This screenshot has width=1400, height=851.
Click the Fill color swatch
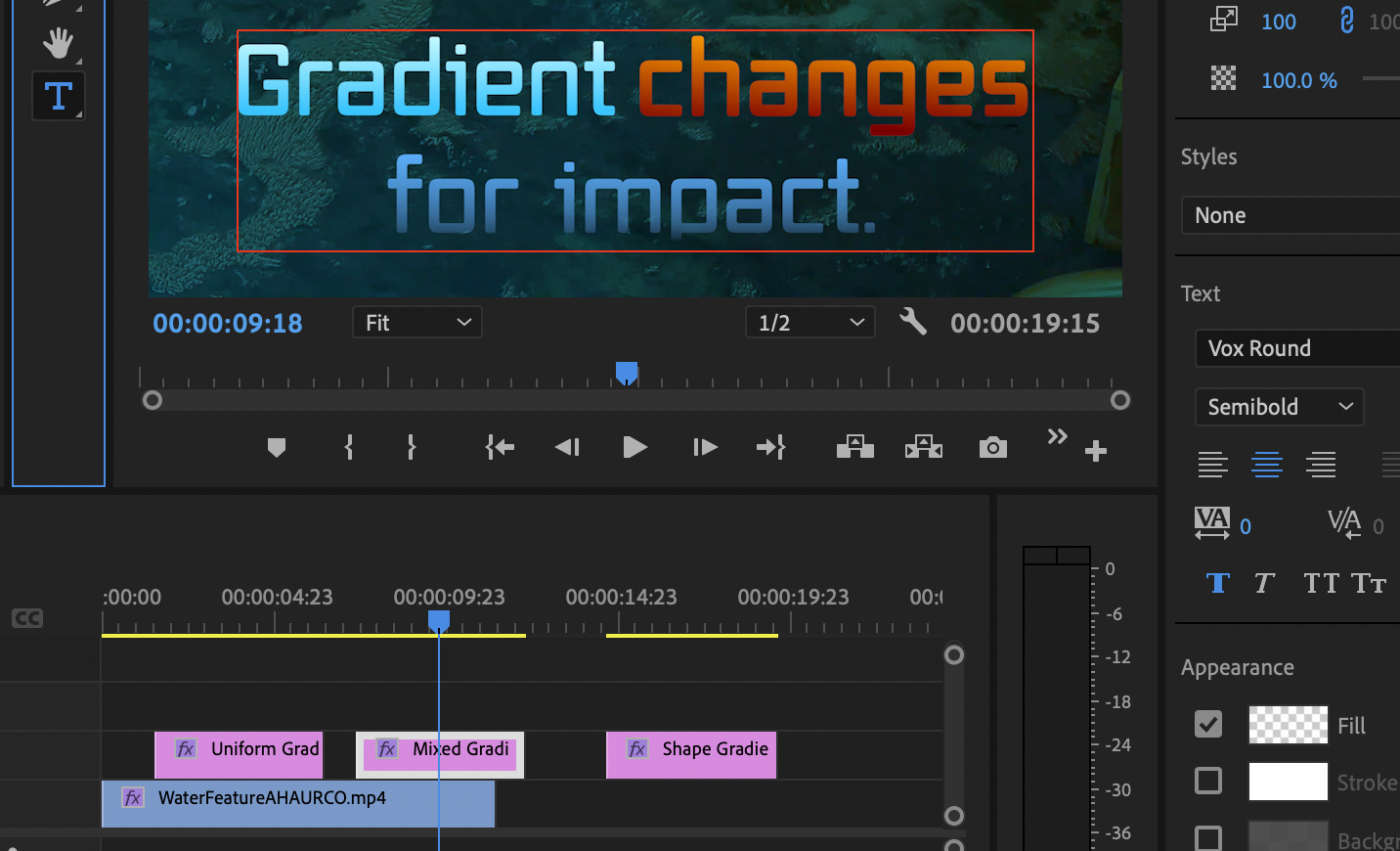(1287, 725)
